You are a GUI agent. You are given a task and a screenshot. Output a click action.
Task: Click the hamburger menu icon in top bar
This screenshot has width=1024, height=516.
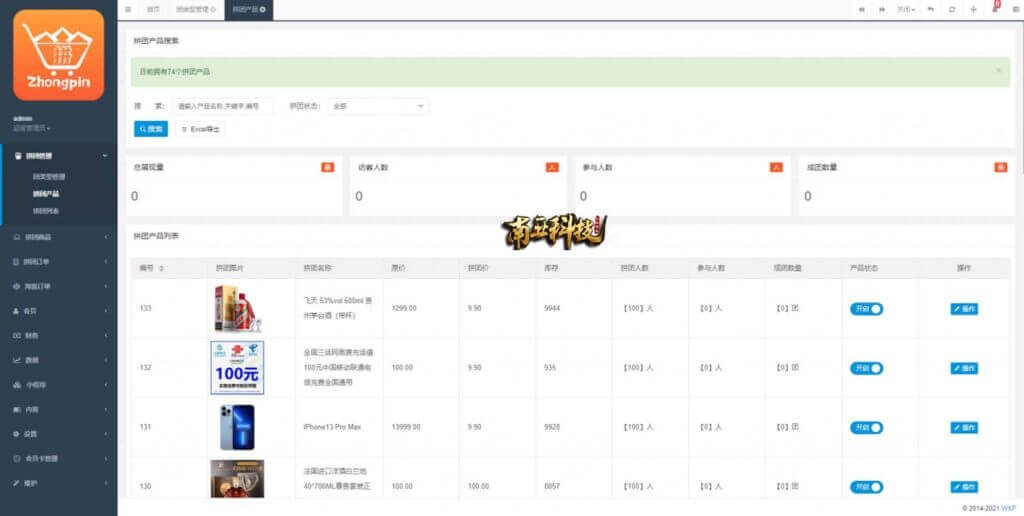[x=128, y=9]
